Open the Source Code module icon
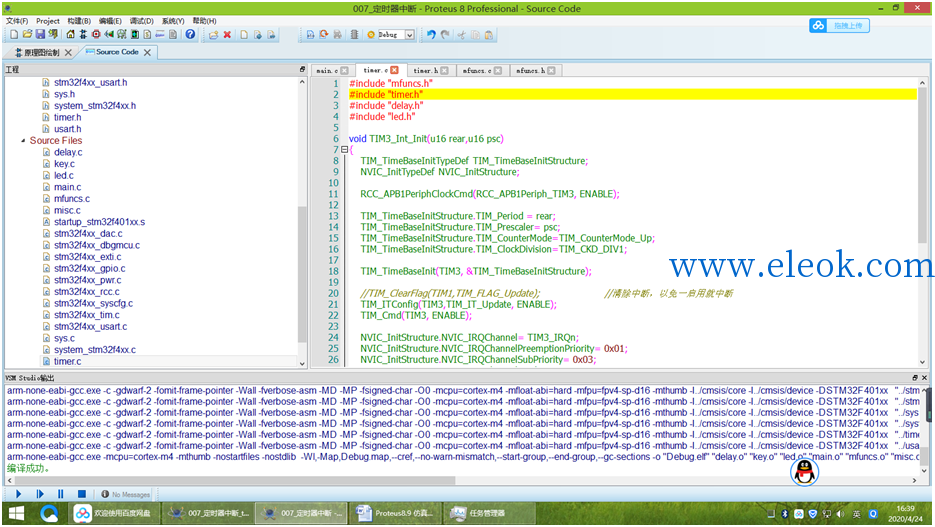 coord(160,35)
